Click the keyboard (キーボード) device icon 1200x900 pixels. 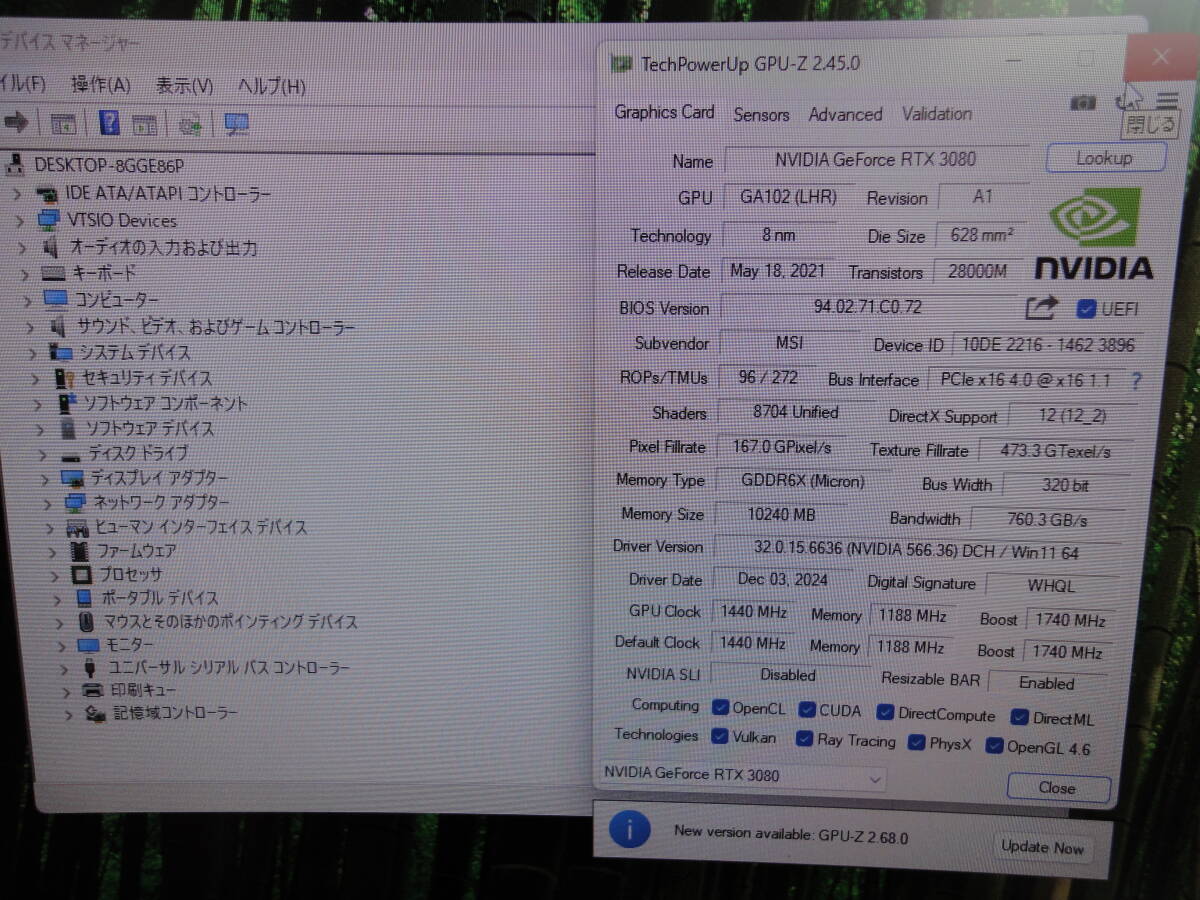(x=53, y=273)
